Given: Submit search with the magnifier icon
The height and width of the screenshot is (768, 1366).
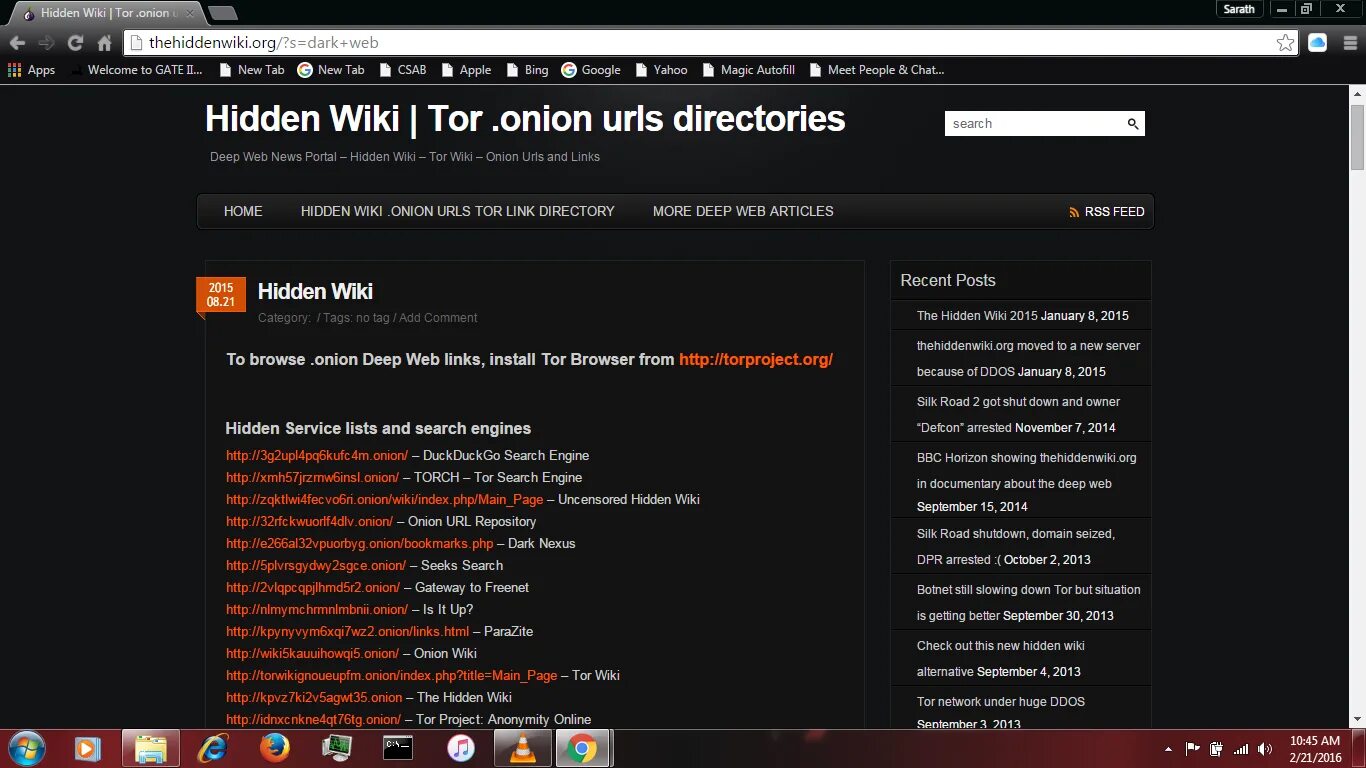Looking at the screenshot, I should click(1133, 124).
